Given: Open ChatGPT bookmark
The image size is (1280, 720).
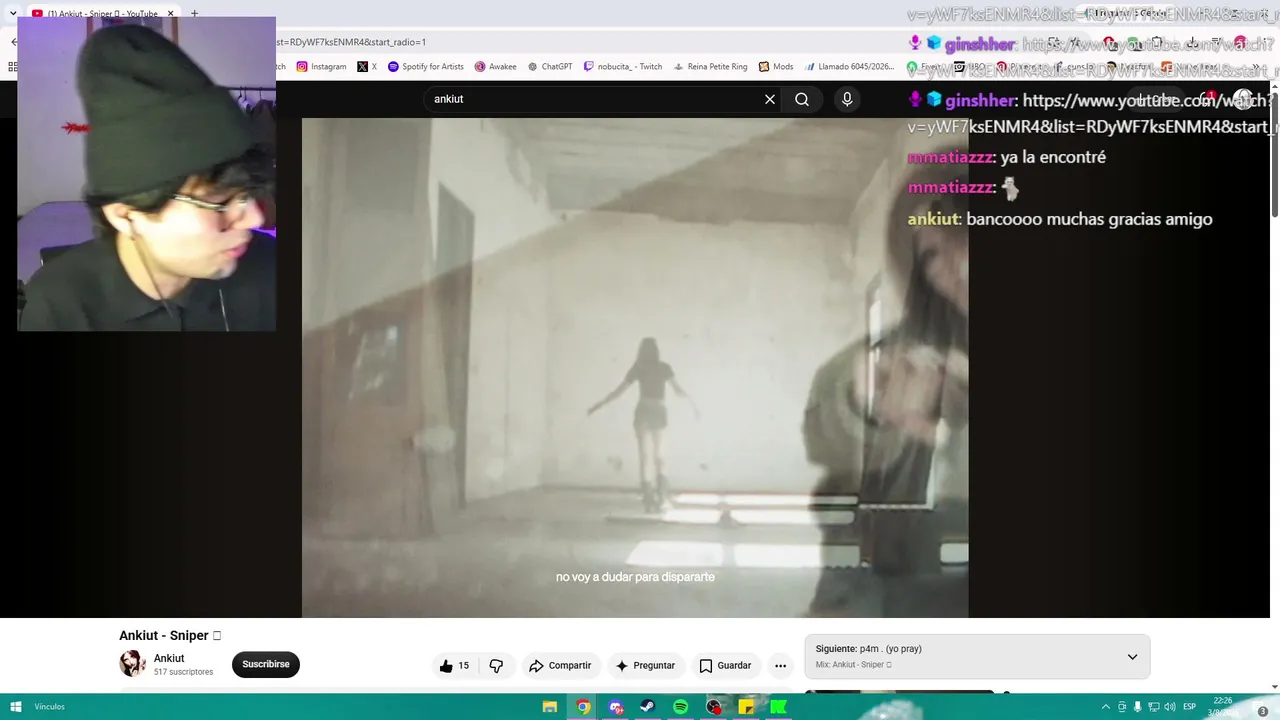Looking at the screenshot, I should pos(550,67).
